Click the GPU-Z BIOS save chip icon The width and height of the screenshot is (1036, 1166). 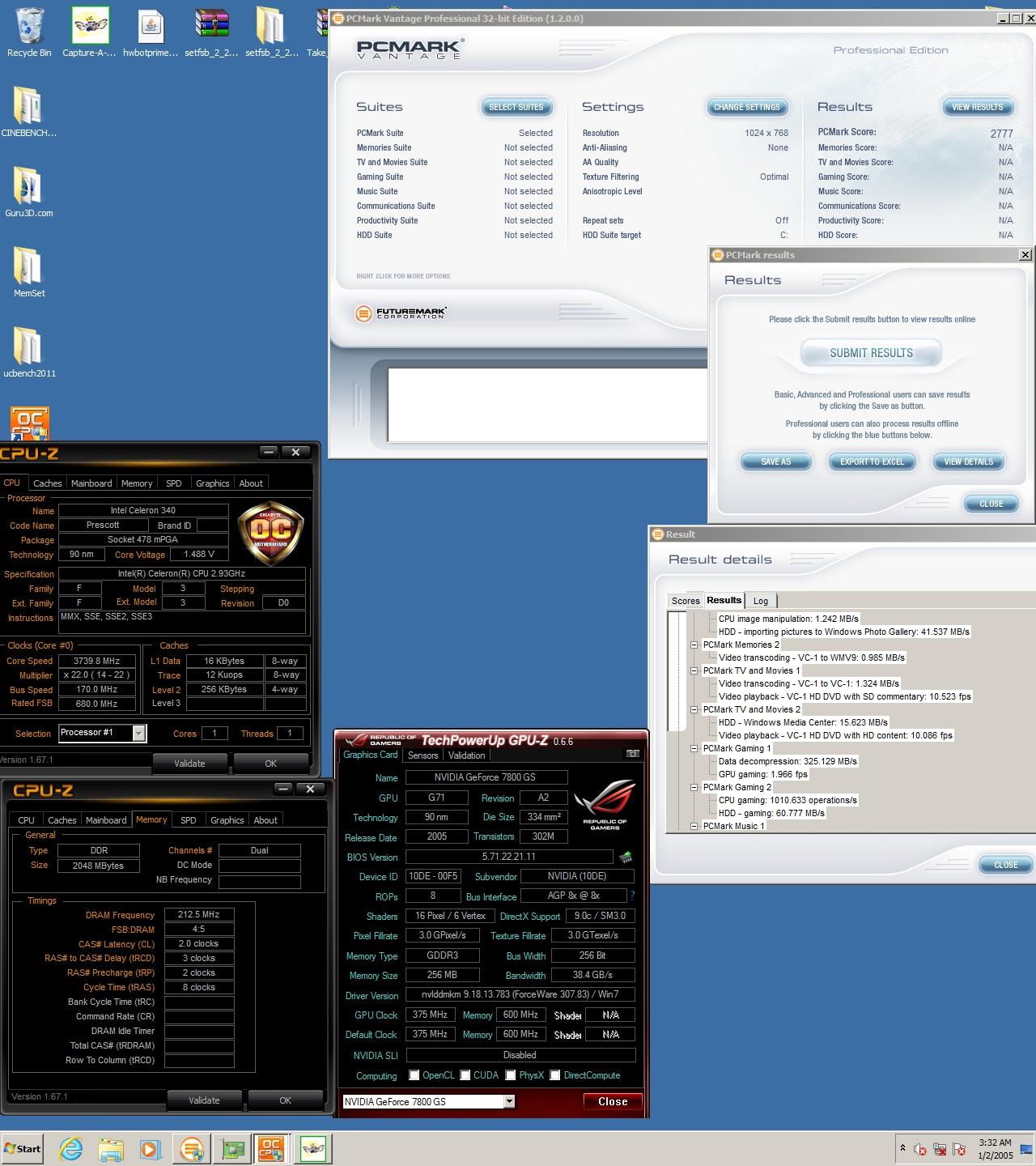pos(625,857)
